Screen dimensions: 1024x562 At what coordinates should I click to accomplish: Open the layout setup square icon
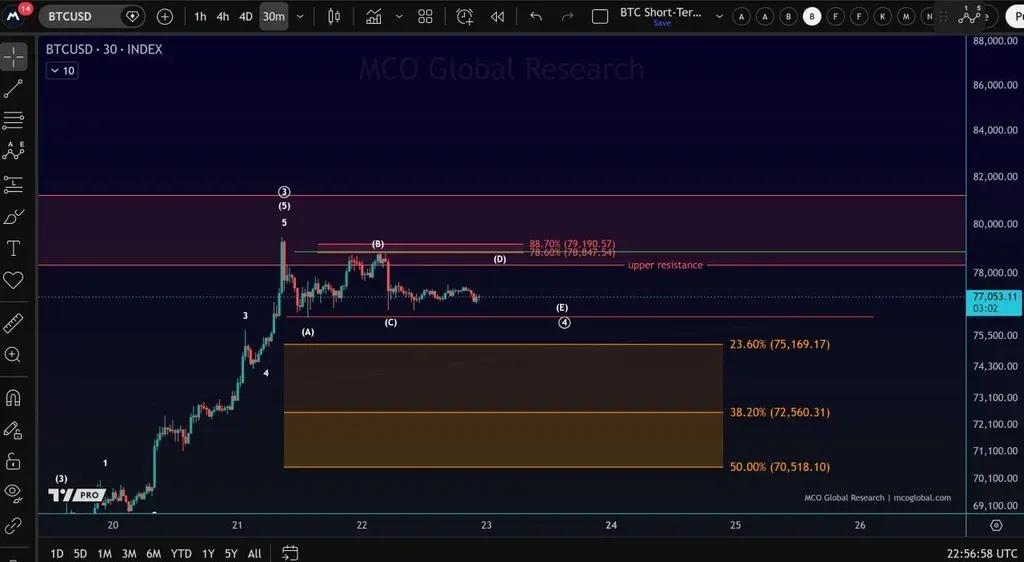click(600, 16)
